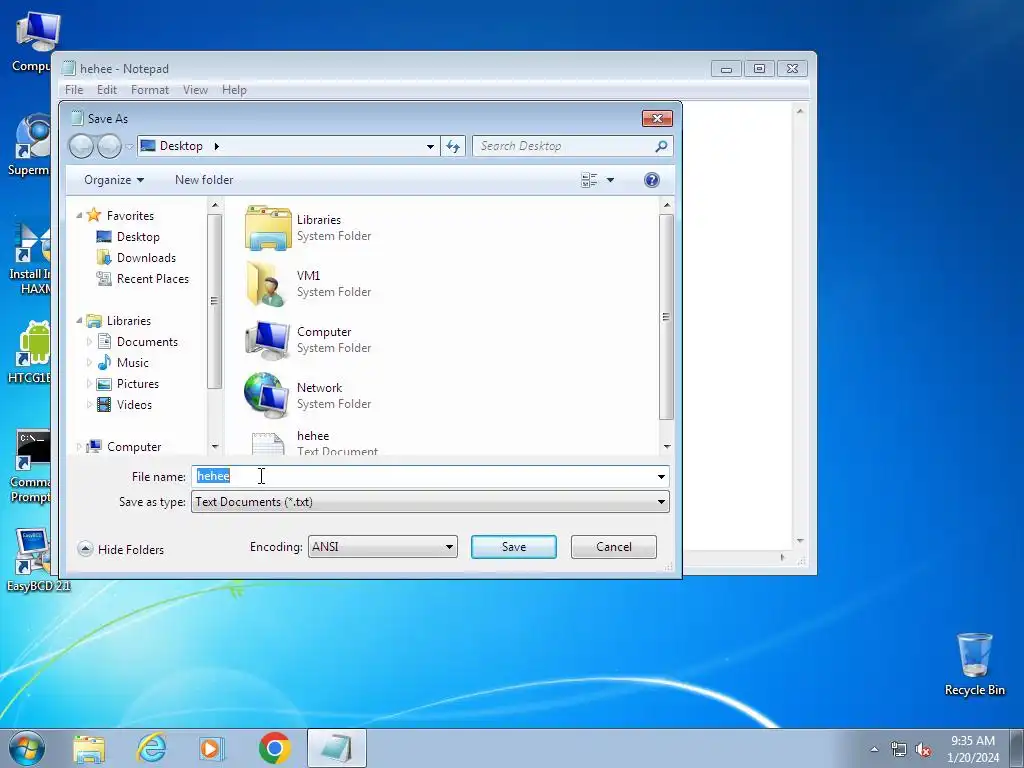The height and width of the screenshot is (768, 1024).
Task: Click the Forward navigation arrow in Save As
Action: [109, 146]
